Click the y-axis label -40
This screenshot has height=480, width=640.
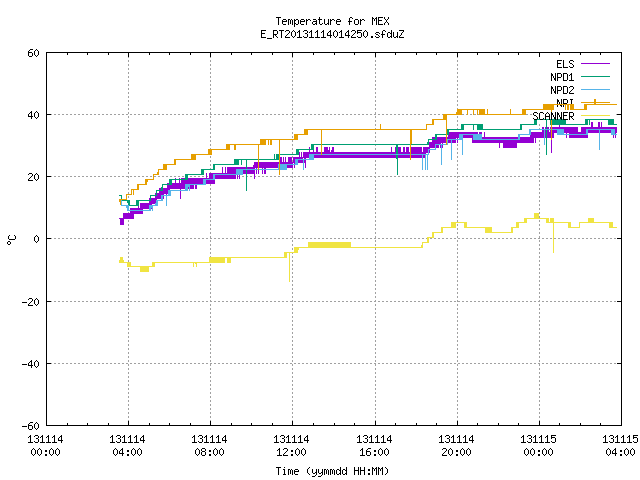(x=31, y=364)
